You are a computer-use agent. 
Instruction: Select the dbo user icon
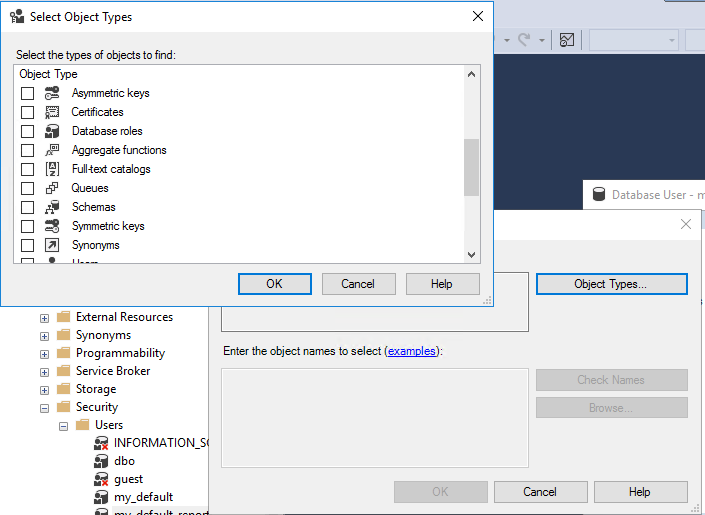[101, 461]
